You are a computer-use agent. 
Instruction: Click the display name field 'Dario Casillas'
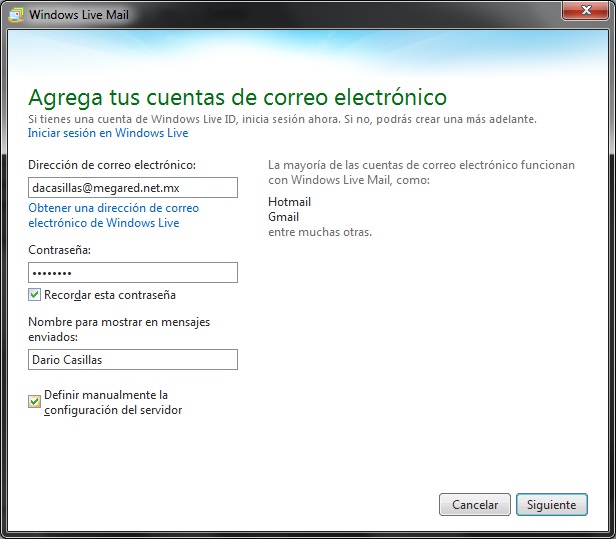pos(133,359)
